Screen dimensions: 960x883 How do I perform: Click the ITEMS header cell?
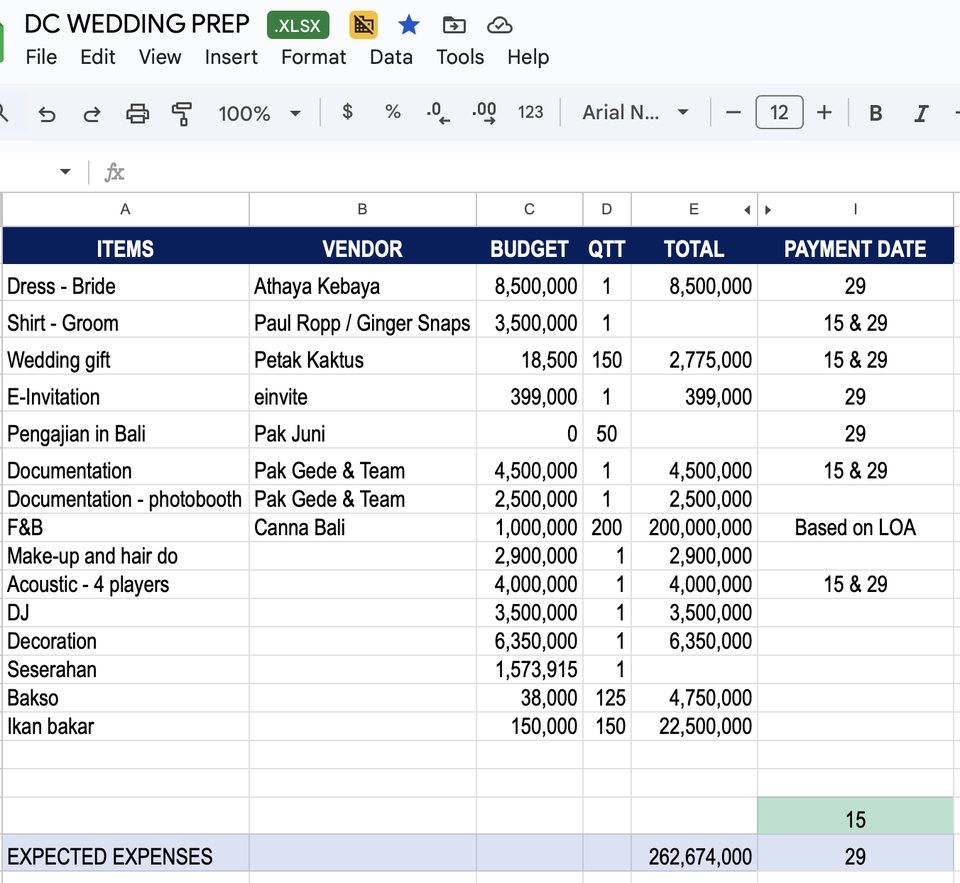click(x=126, y=247)
